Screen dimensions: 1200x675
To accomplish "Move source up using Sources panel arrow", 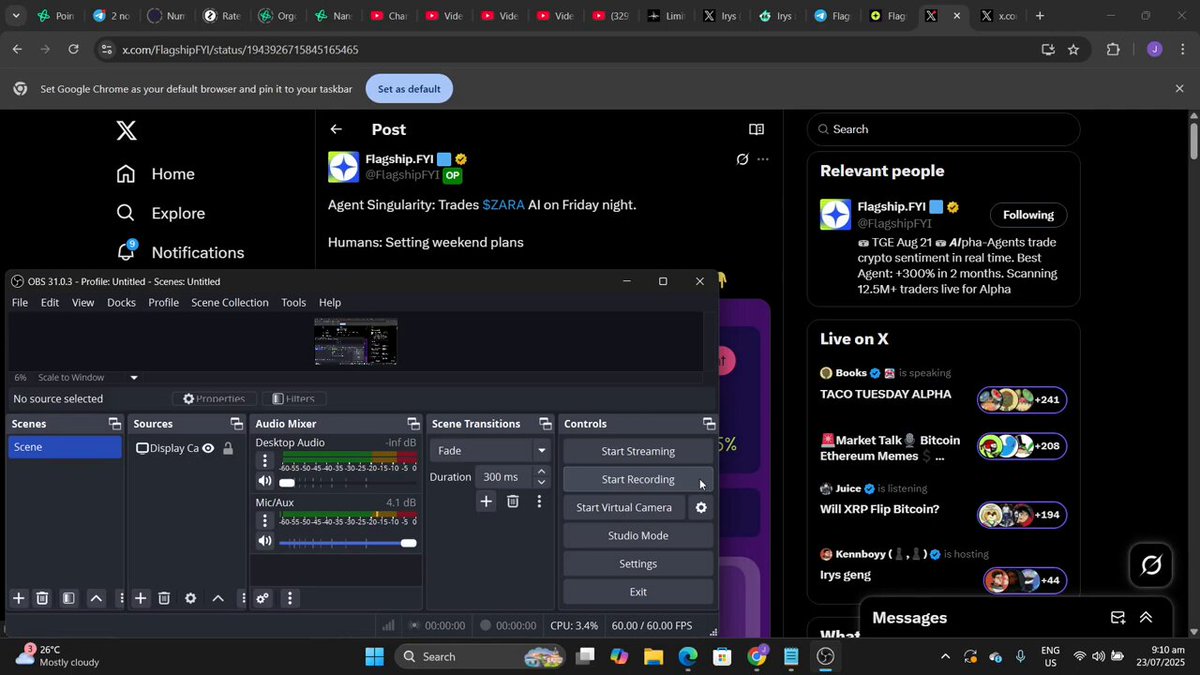I will coord(218,598).
